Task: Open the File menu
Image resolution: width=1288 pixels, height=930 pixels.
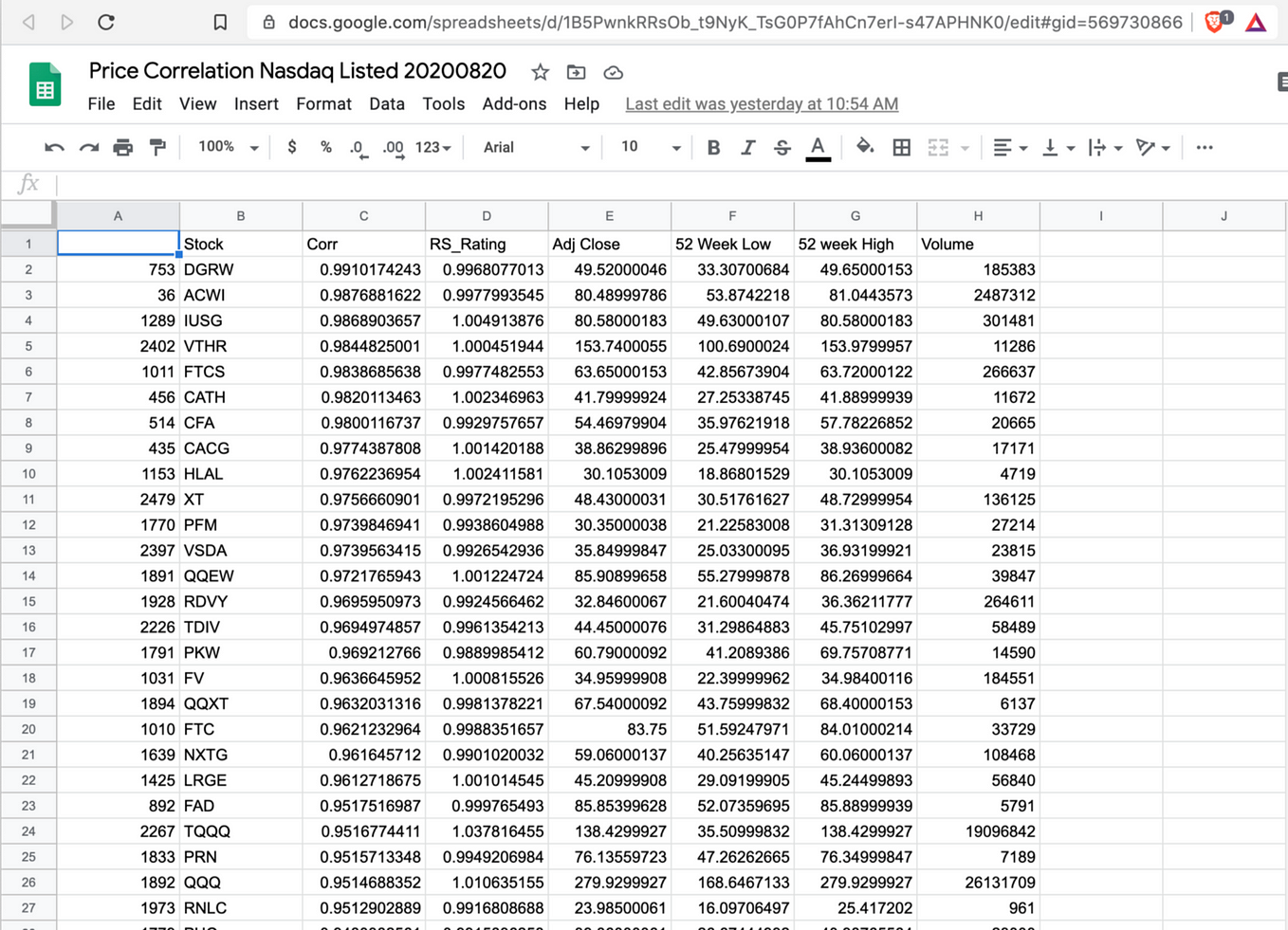Action: pyautogui.click(x=101, y=104)
